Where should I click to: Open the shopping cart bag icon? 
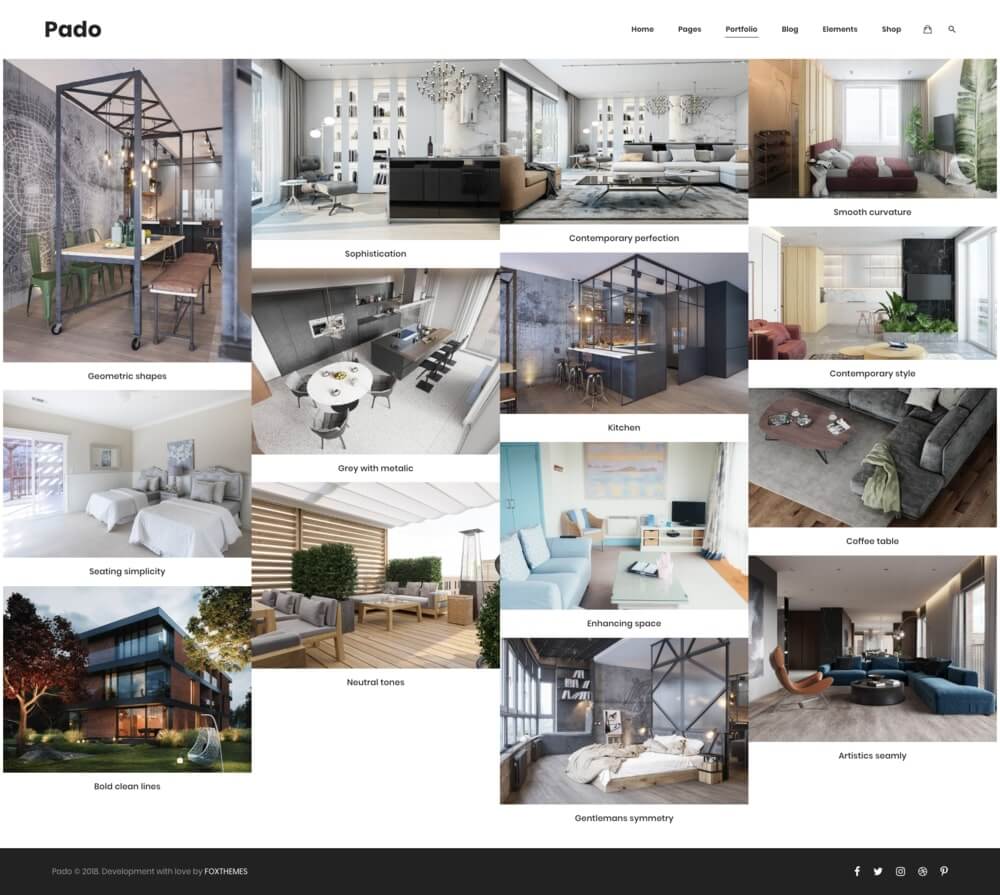tap(928, 29)
